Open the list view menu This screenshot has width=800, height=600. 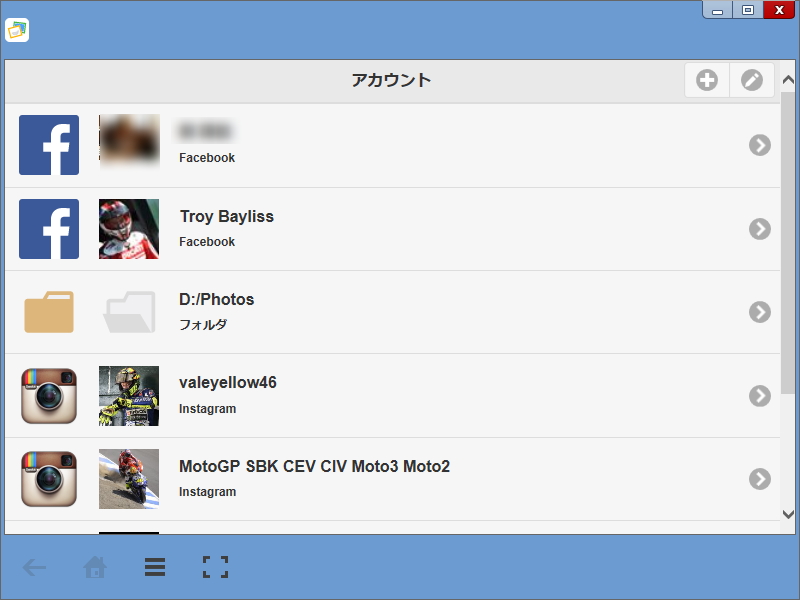pyautogui.click(x=154, y=567)
